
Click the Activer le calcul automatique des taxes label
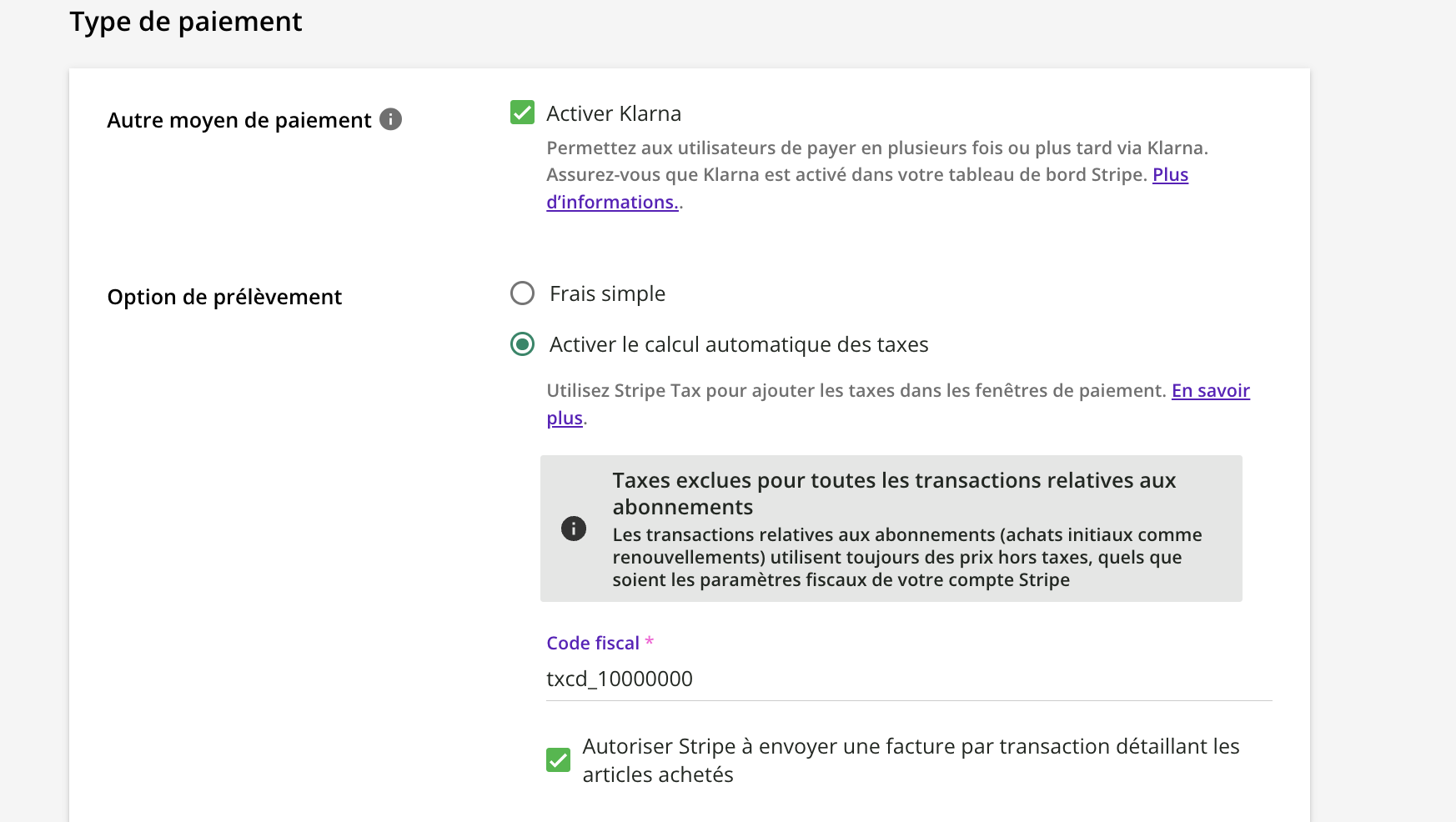pyautogui.click(x=739, y=344)
